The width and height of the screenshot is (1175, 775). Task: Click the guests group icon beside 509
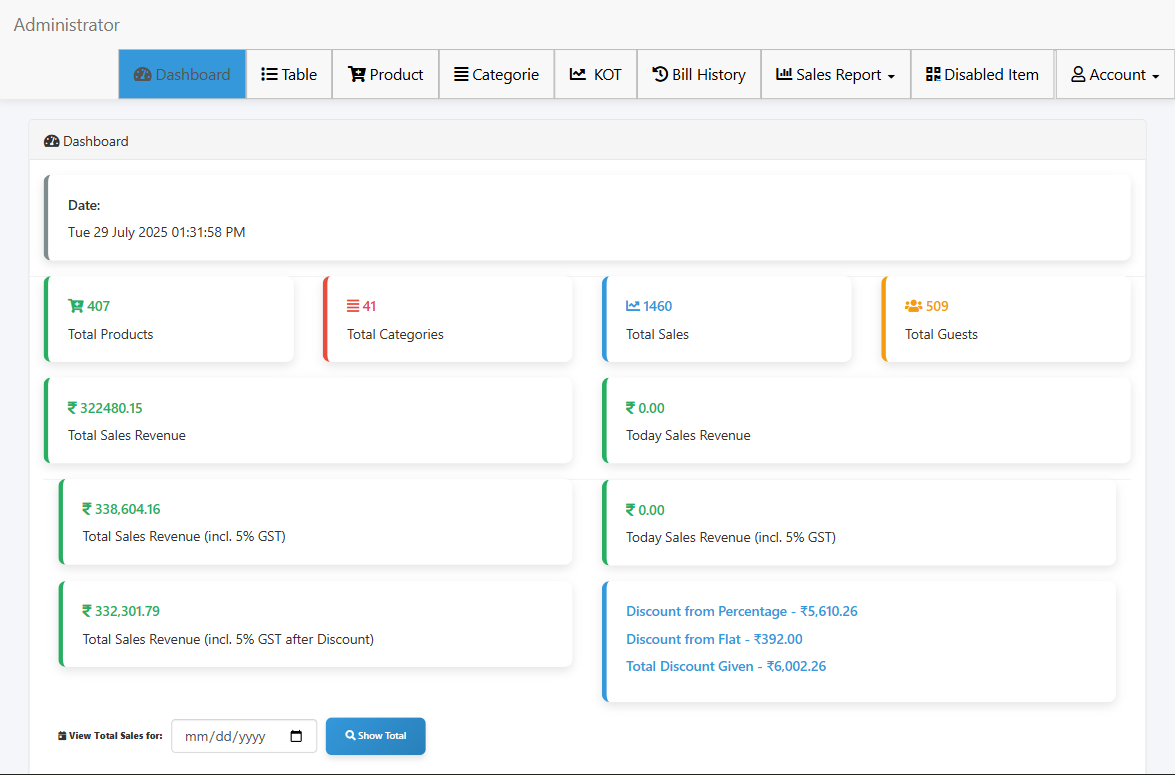pyautogui.click(x=913, y=306)
